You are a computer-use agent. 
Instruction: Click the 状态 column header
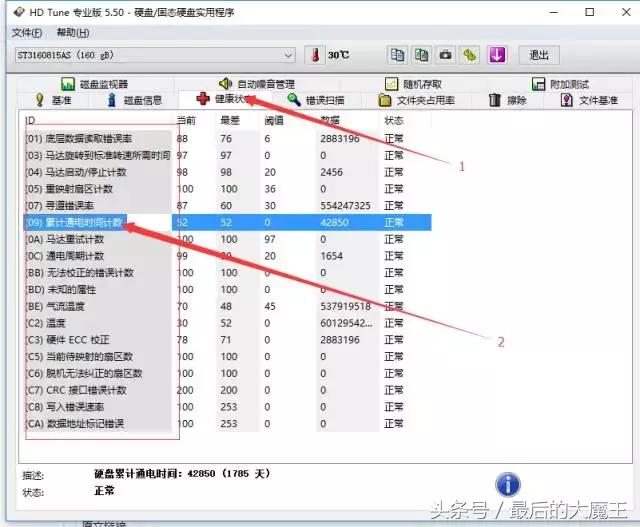click(394, 120)
